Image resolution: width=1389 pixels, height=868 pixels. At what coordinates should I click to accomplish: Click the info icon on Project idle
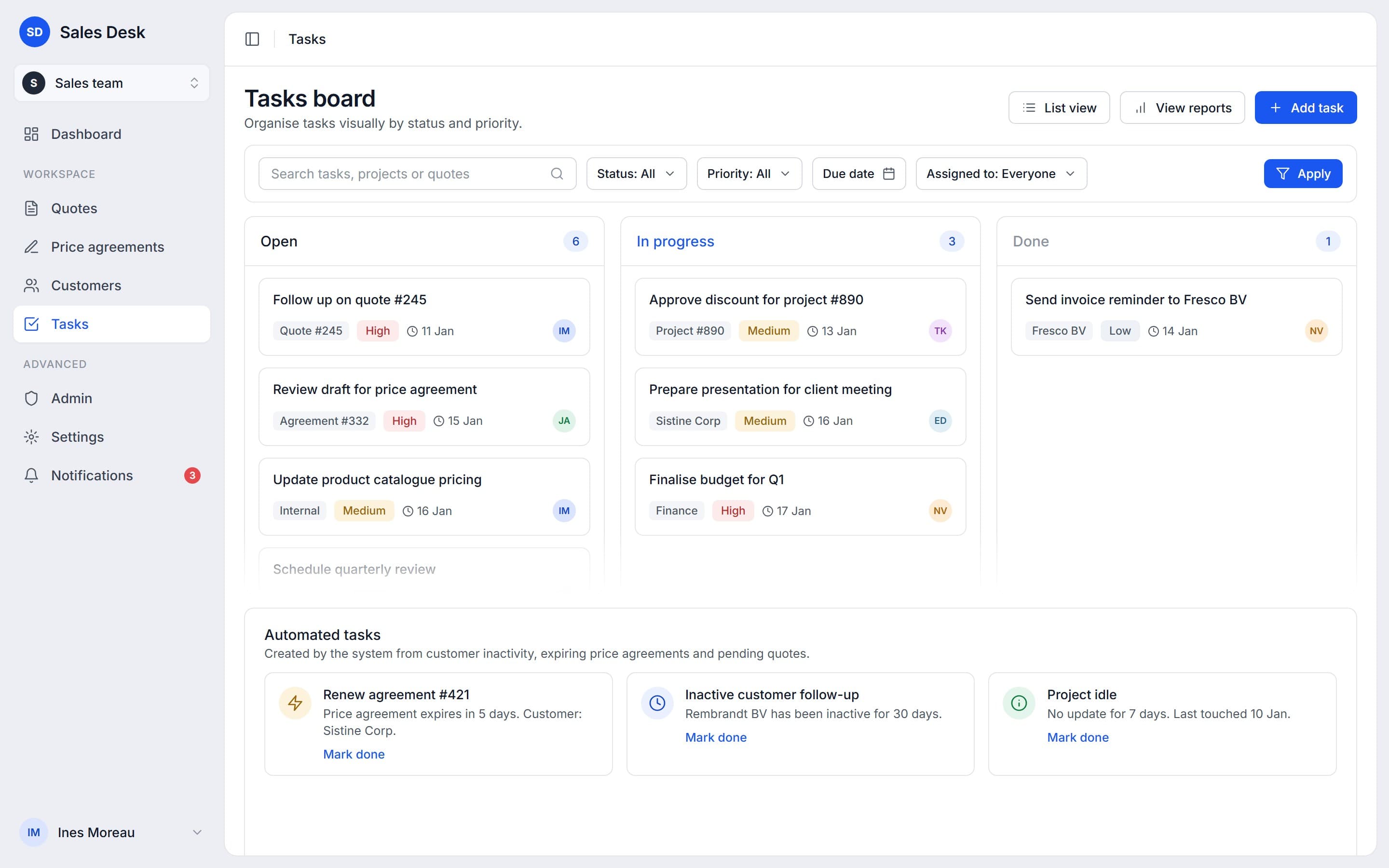(1019, 703)
